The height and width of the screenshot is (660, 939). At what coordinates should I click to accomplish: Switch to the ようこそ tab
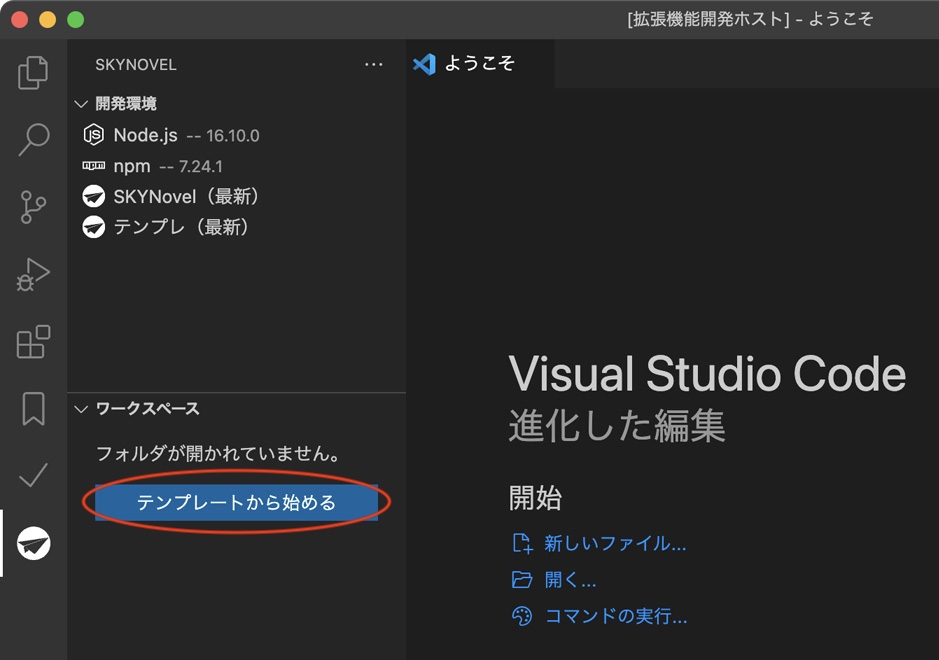click(480, 63)
